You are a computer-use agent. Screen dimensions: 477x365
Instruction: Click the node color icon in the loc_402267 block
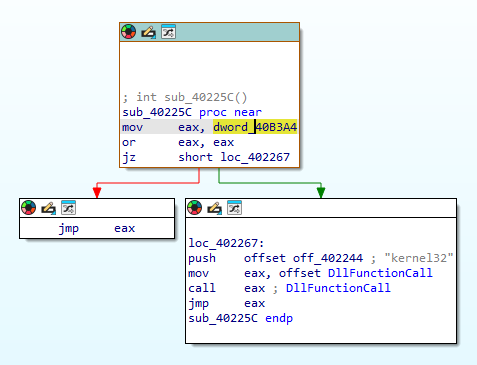tap(194, 208)
